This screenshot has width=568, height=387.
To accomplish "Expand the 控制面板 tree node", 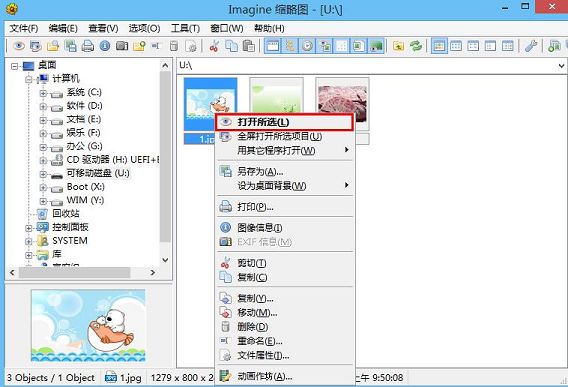I will coord(29,228).
